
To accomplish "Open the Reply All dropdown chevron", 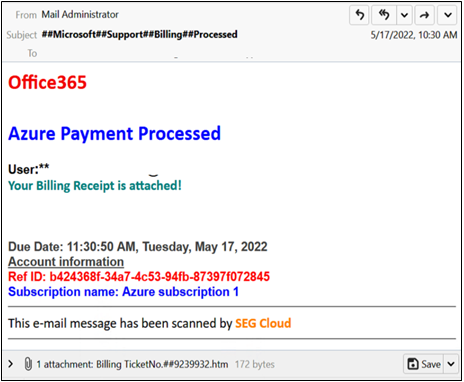I will coord(404,15).
